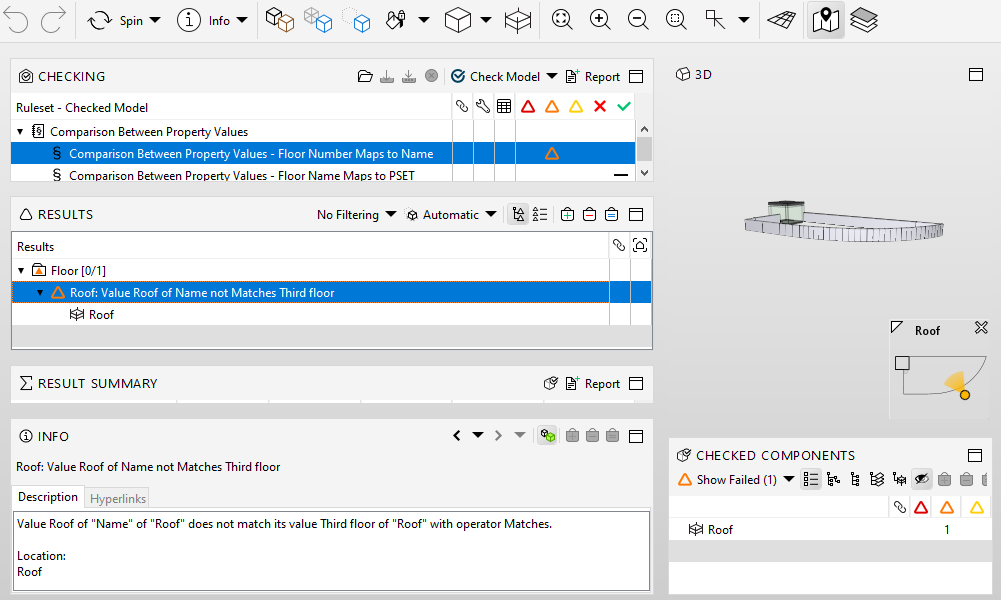Screen dimensions: 1001x600
Task: Select the Info tool
Action: (x=203, y=20)
